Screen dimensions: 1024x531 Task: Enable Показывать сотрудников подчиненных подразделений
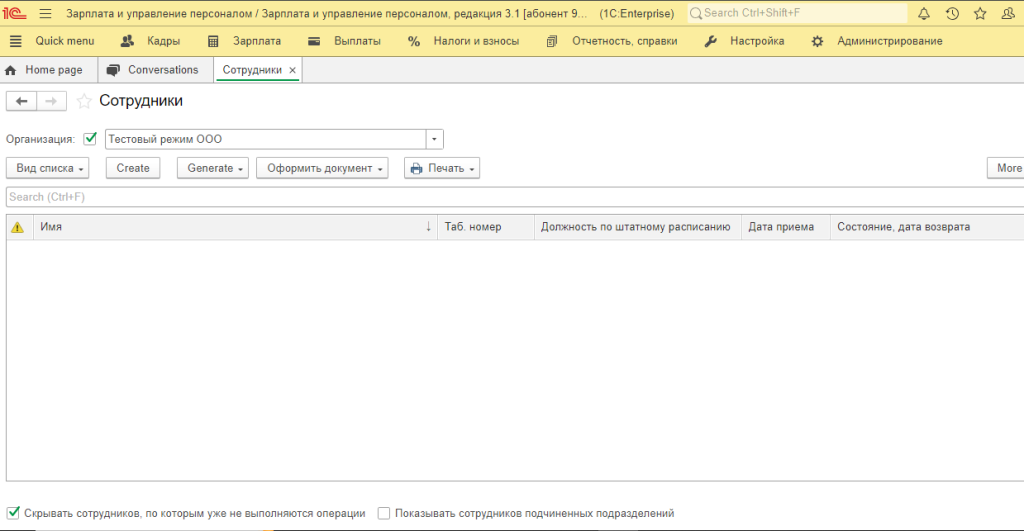coord(384,513)
